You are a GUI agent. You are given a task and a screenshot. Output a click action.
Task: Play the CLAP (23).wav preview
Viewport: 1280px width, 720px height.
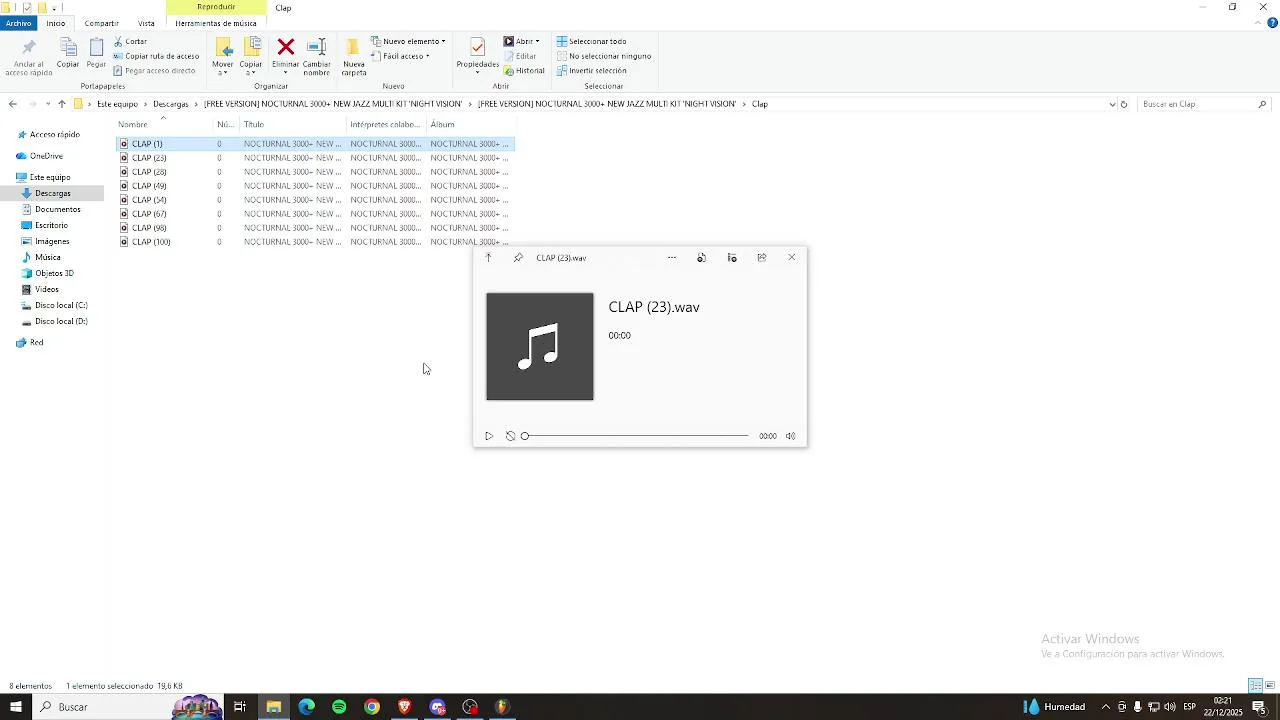click(x=489, y=436)
